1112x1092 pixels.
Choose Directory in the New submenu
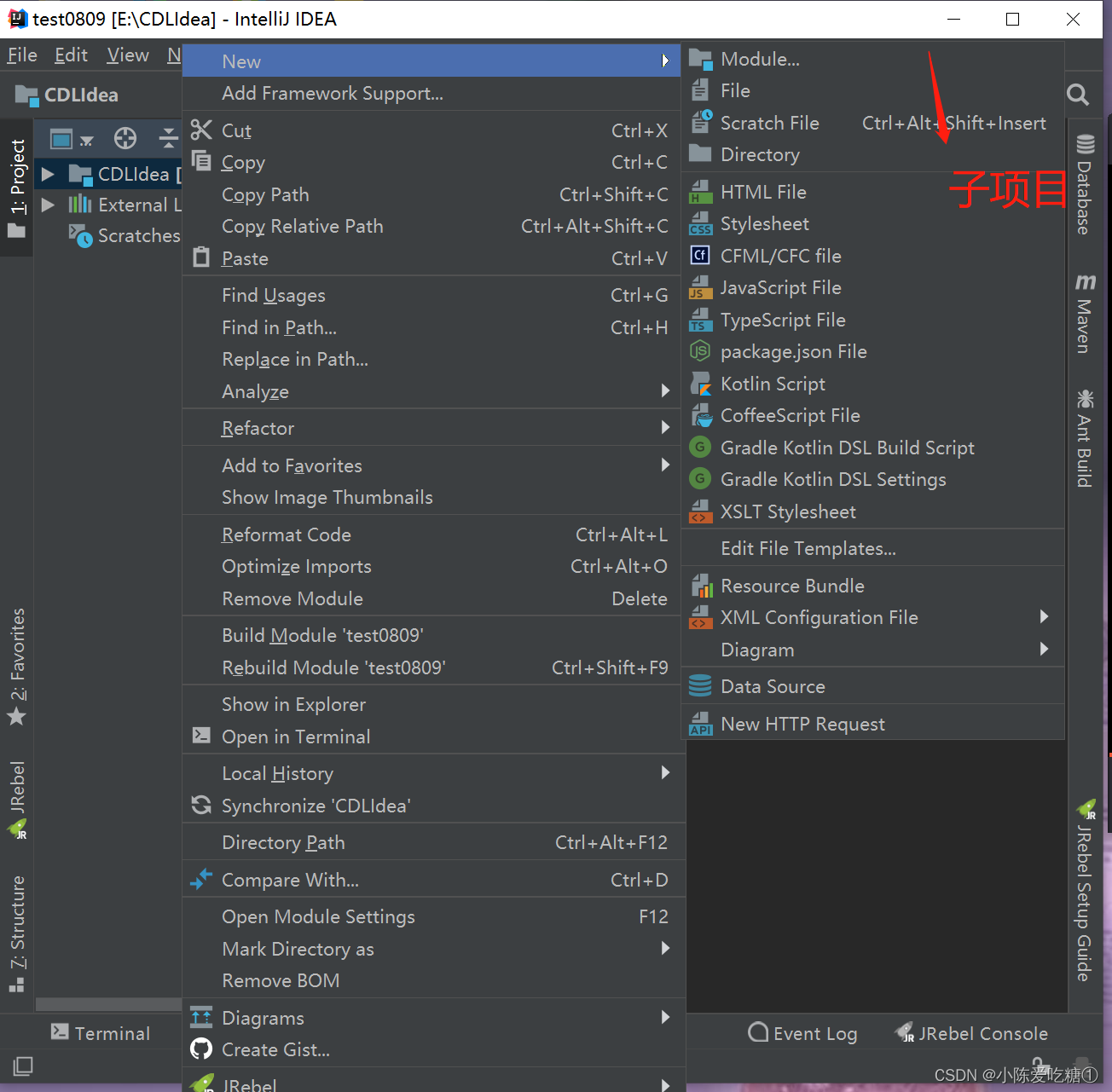(x=759, y=154)
